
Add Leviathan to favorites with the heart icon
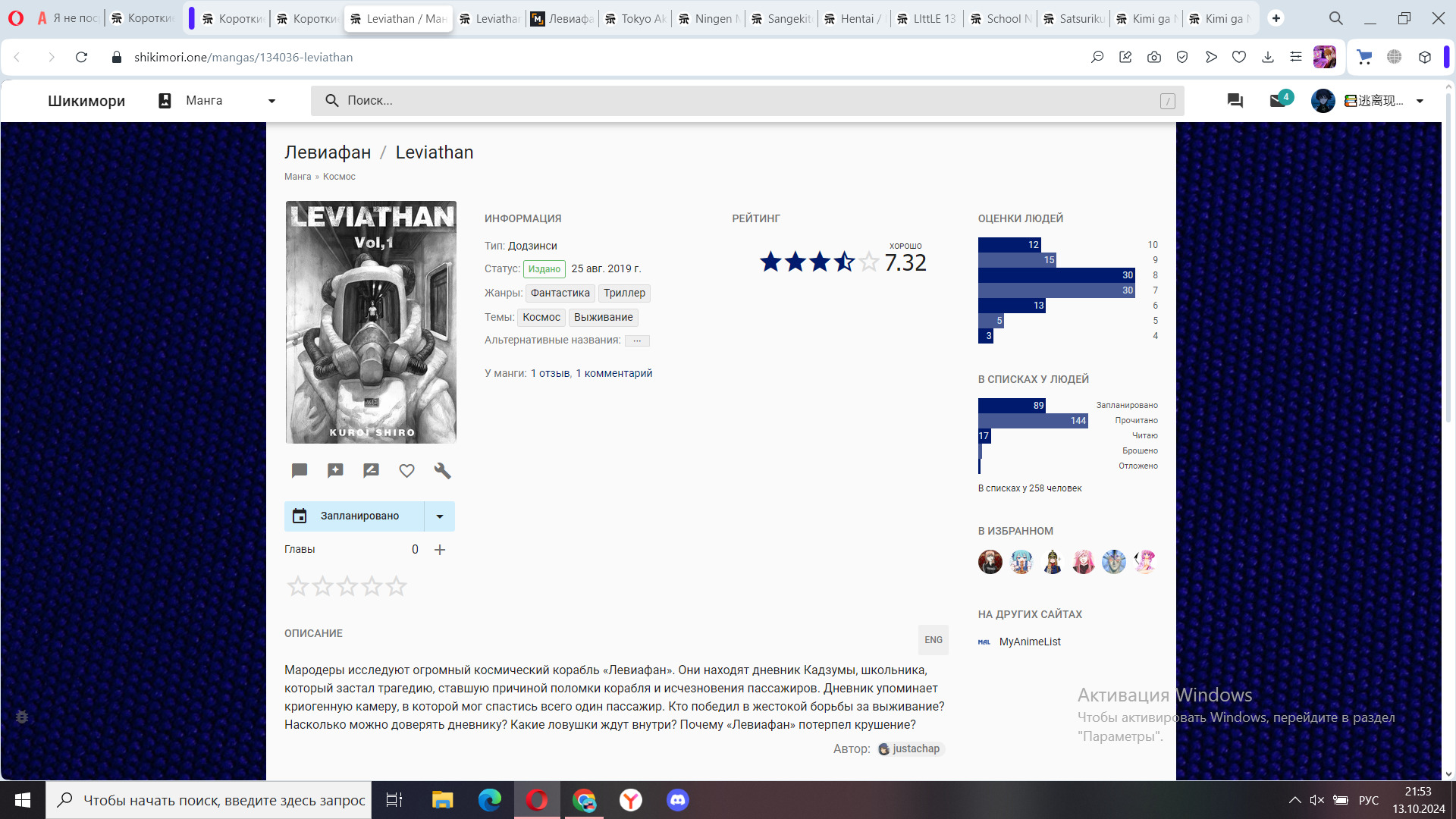click(406, 471)
